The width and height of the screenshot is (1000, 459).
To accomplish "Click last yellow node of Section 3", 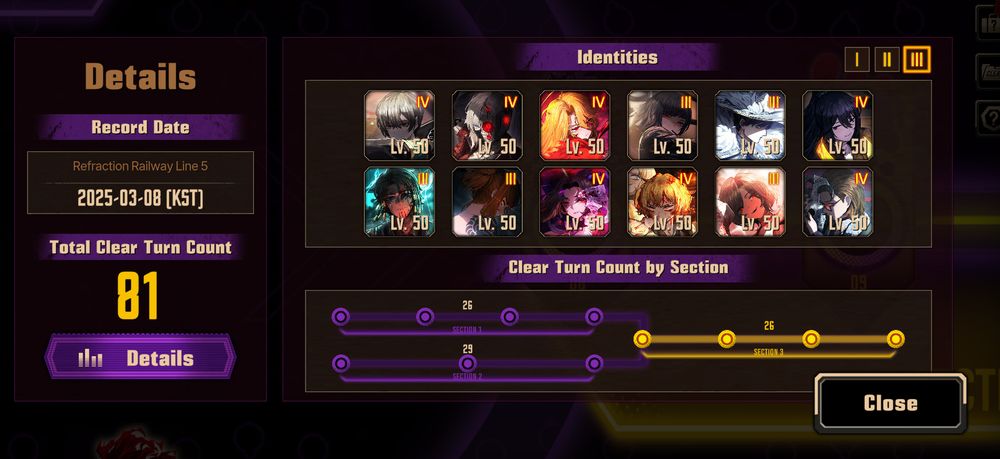I will 895,339.
